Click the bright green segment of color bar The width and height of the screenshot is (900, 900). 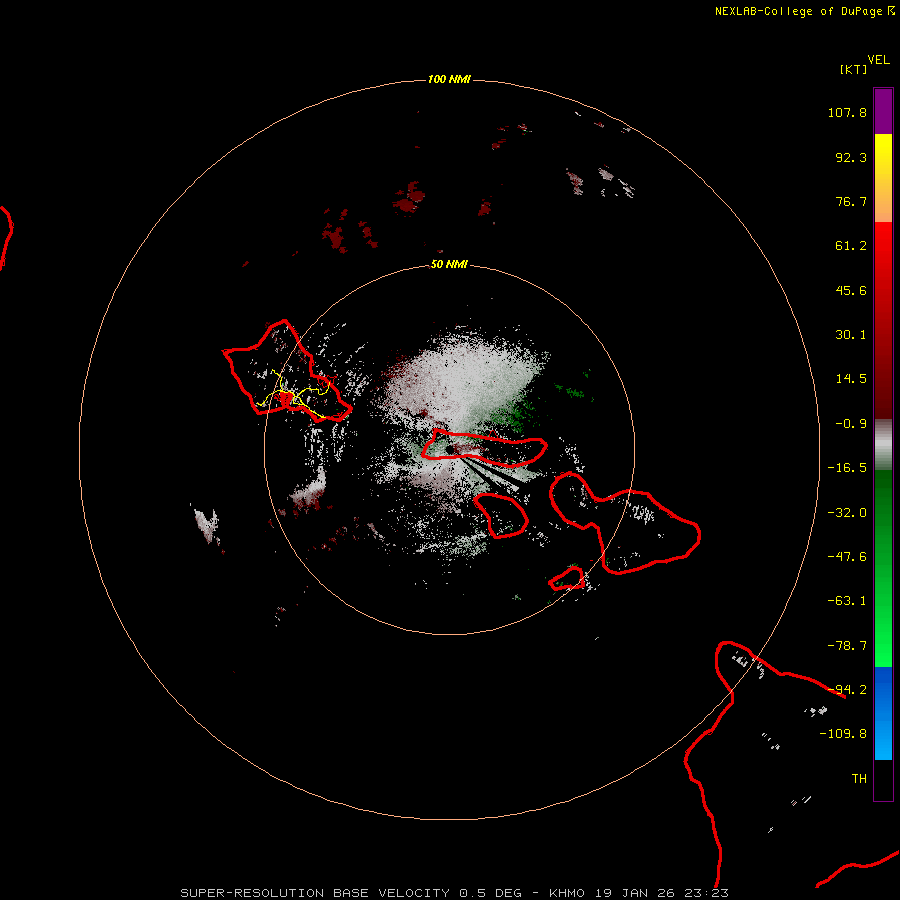click(883, 568)
